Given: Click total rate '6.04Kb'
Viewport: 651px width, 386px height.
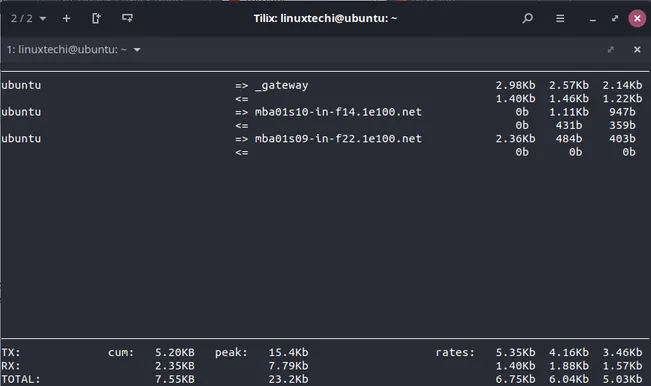Looking at the screenshot, I should pyautogui.click(x=569, y=379).
